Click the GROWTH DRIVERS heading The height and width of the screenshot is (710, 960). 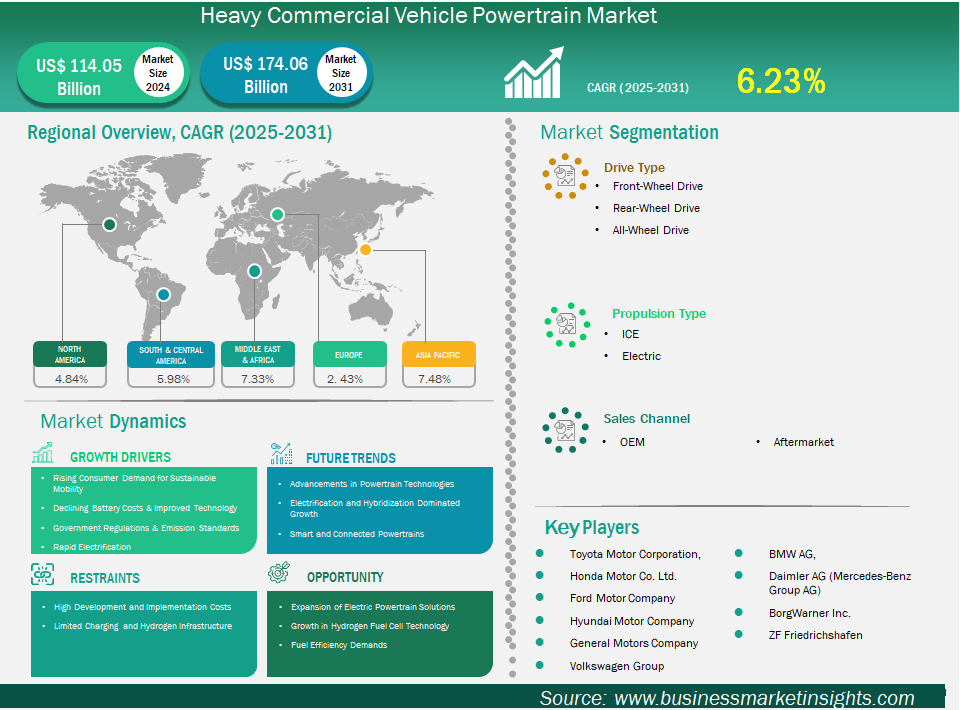pyautogui.click(x=120, y=457)
